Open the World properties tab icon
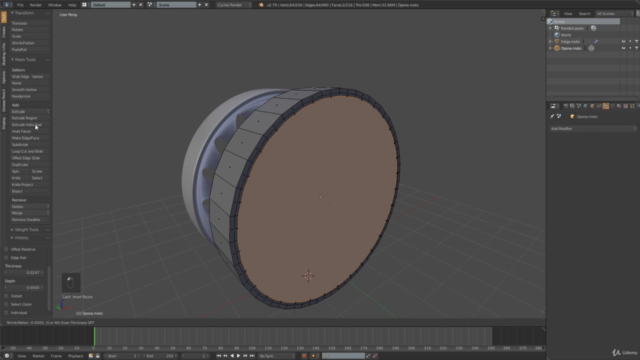Viewport: 640px width, 360px height. point(586,106)
